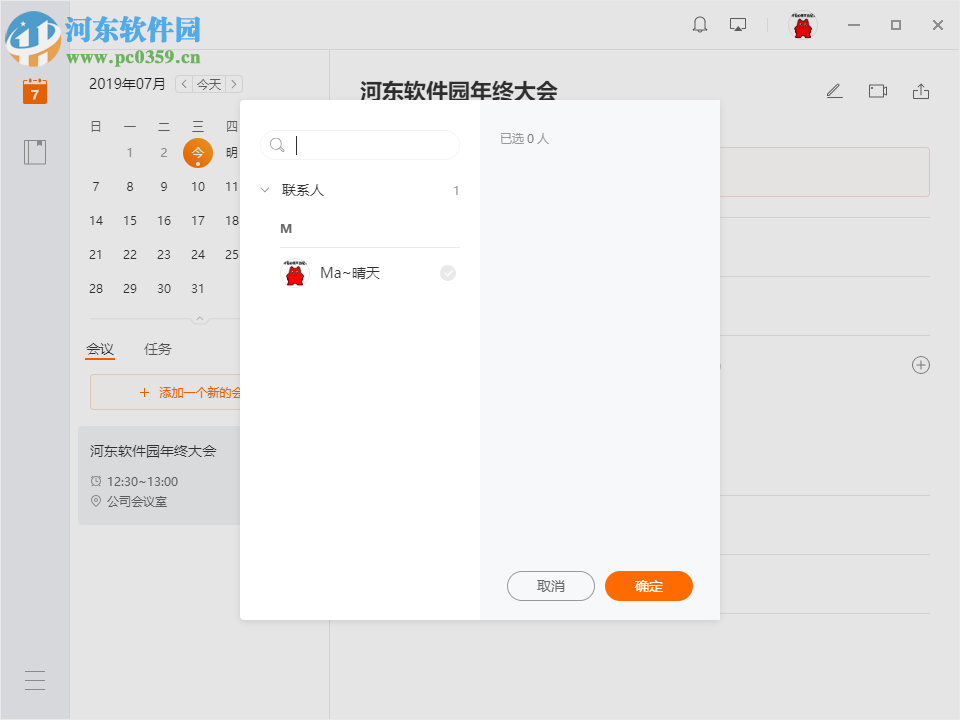Click the magnifier icon in search box
This screenshot has width=960, height=720.
(277, 145)
